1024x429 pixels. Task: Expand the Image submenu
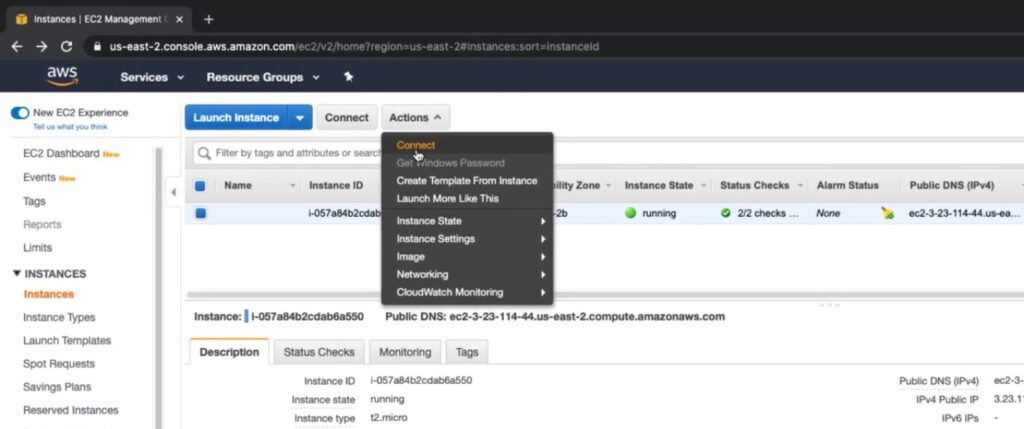click(467, 257)
